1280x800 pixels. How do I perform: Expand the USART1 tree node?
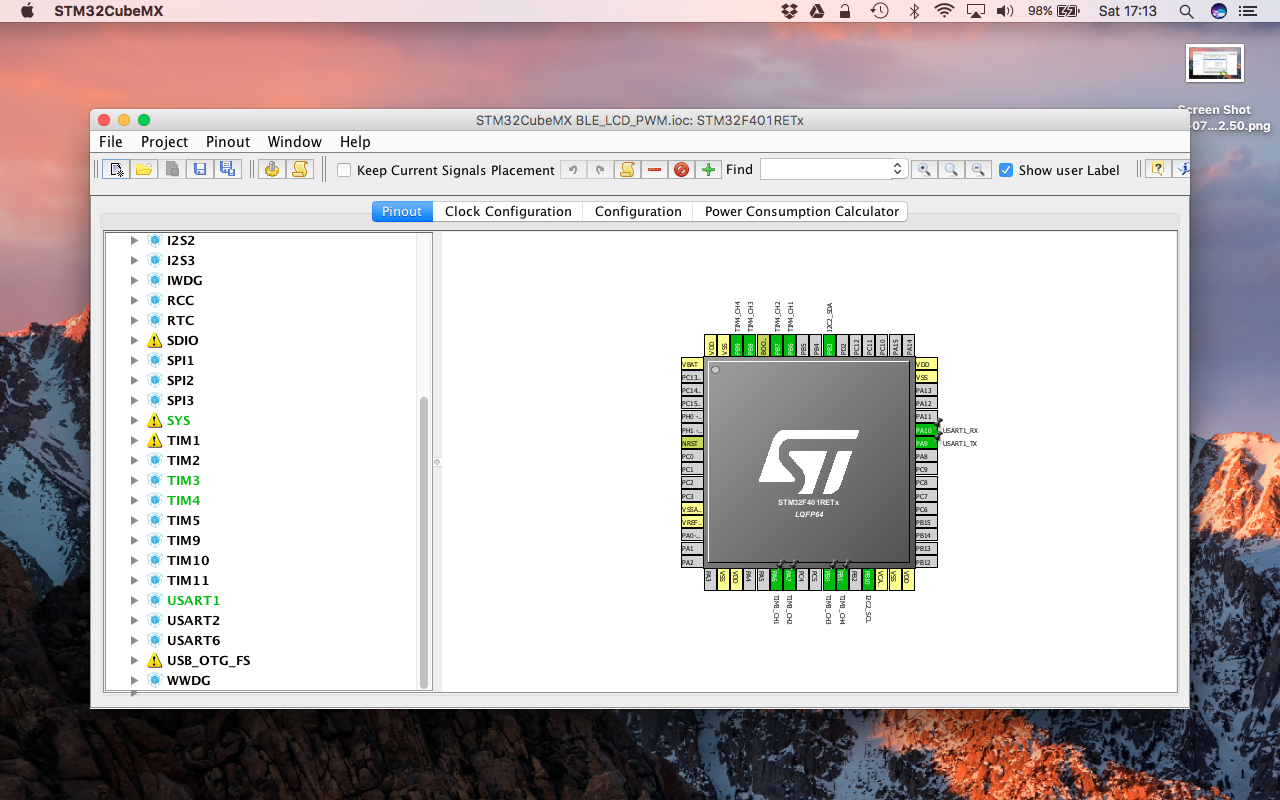pos(134,600)
